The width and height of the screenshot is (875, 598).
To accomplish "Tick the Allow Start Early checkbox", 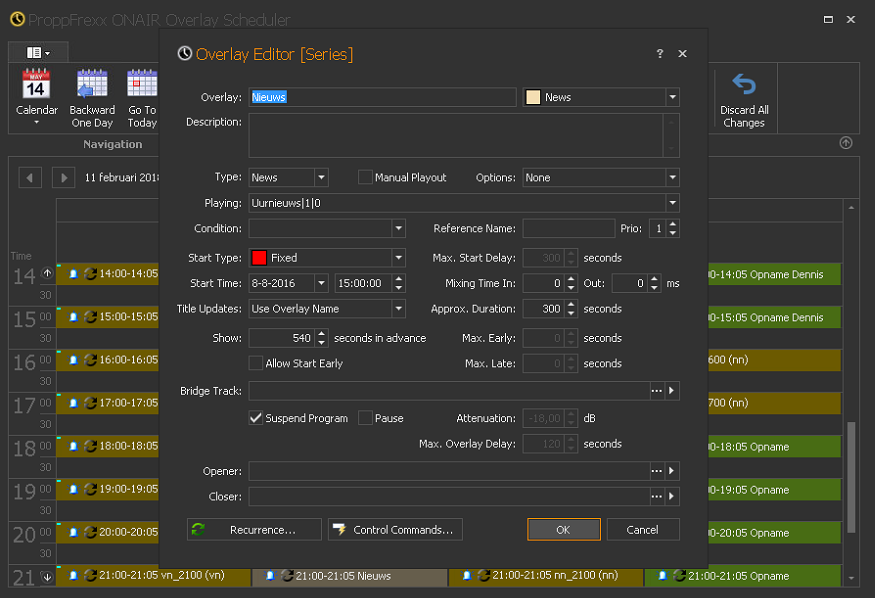I will pos(256,364).
